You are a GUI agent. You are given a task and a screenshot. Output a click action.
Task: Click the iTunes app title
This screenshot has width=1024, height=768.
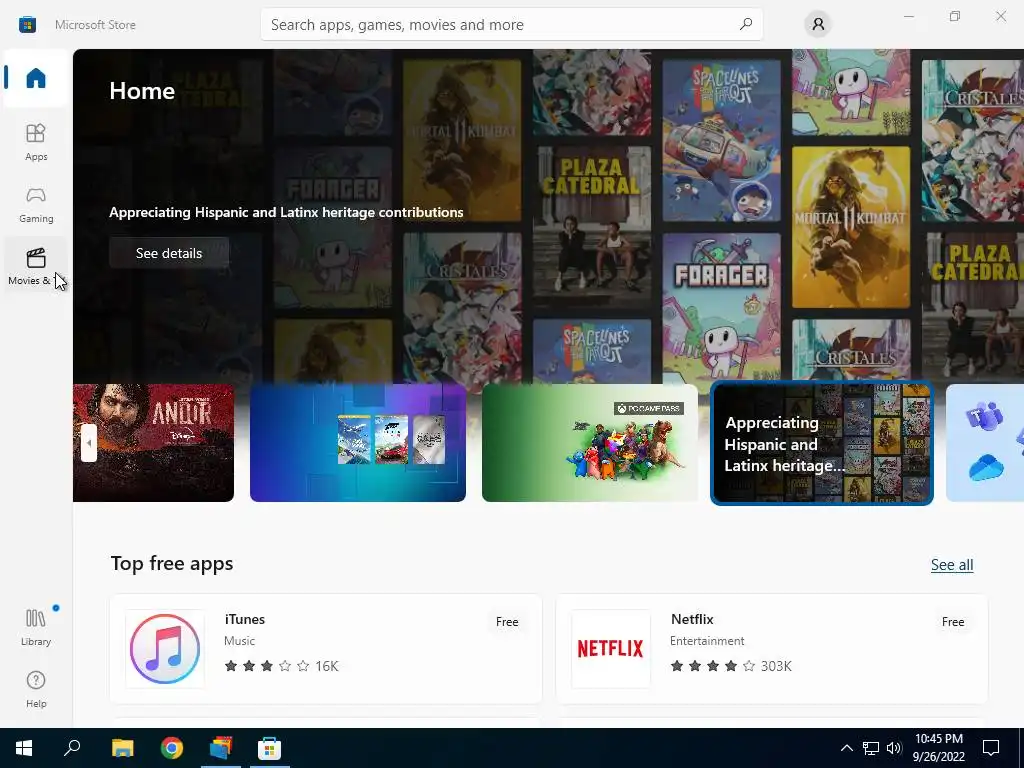tap(245, 619)
